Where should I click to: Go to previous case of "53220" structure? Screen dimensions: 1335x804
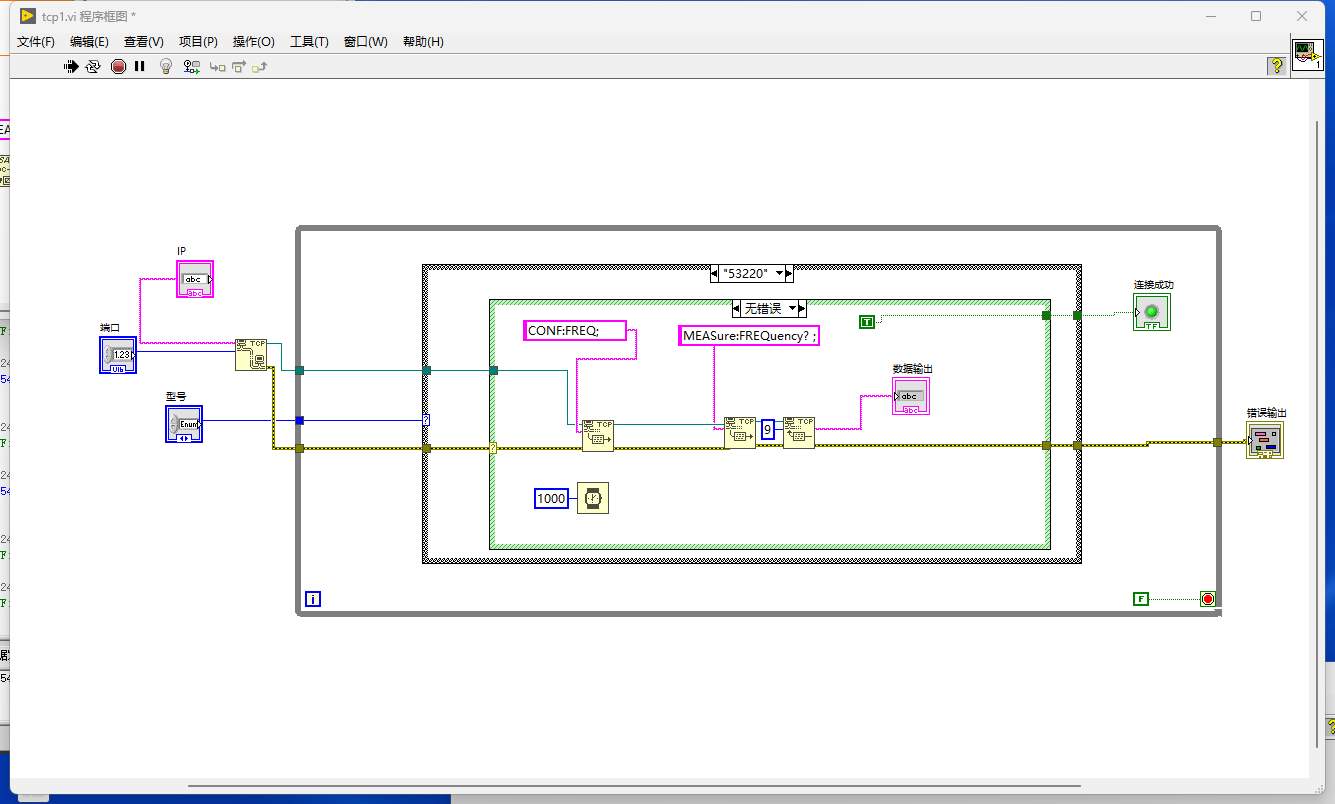pyautogui.click(x=714, y=273)
